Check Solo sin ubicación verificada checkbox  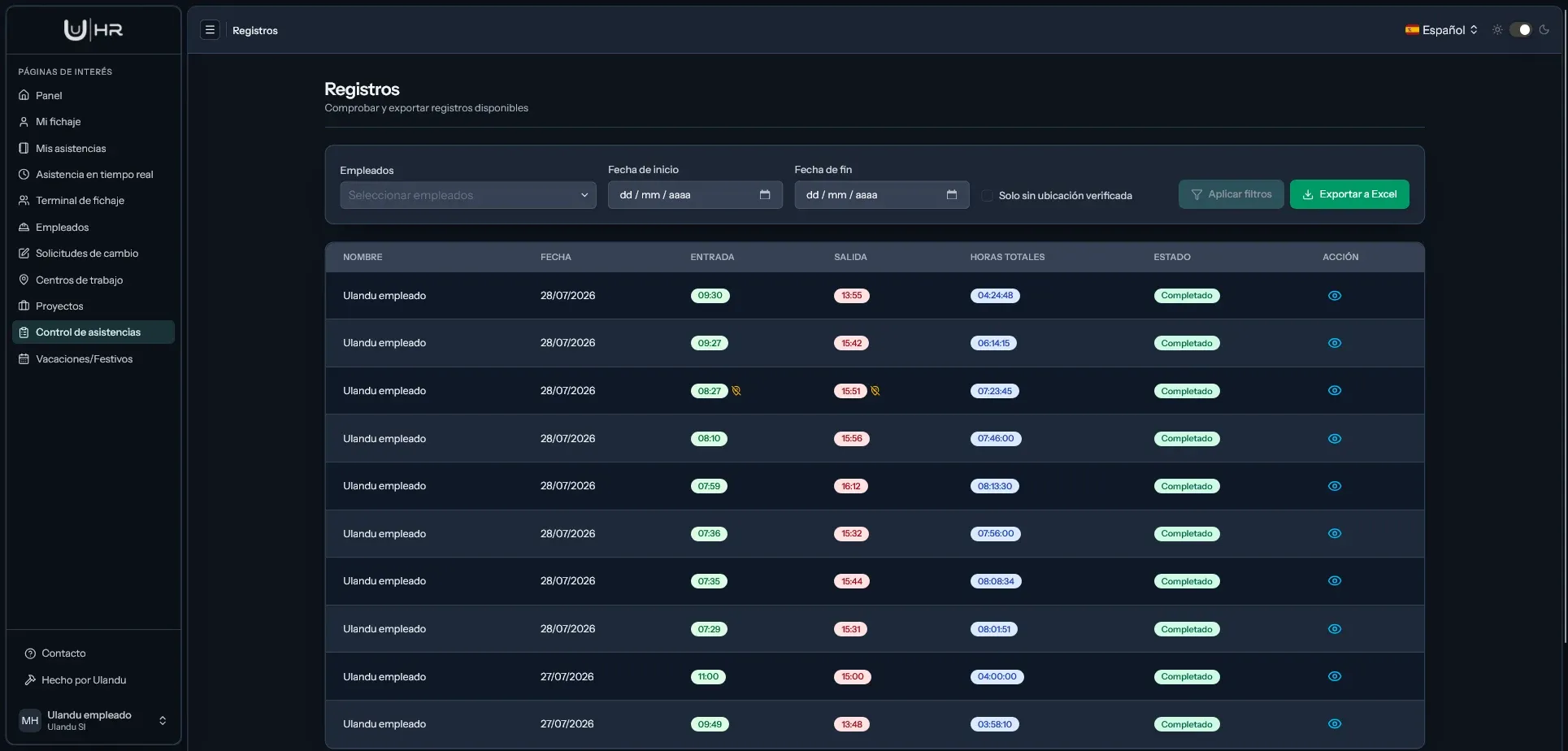coord(987,196)
